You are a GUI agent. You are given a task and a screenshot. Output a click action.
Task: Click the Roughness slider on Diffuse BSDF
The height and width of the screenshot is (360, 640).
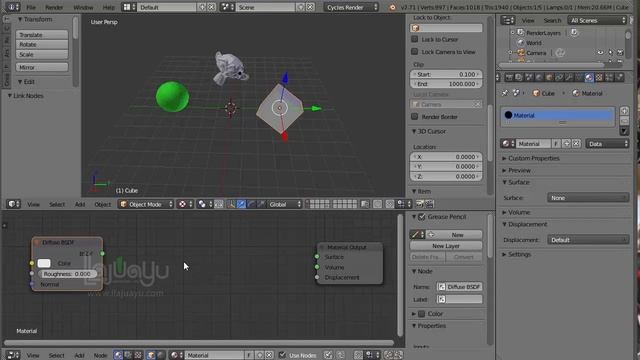(67, 274)
